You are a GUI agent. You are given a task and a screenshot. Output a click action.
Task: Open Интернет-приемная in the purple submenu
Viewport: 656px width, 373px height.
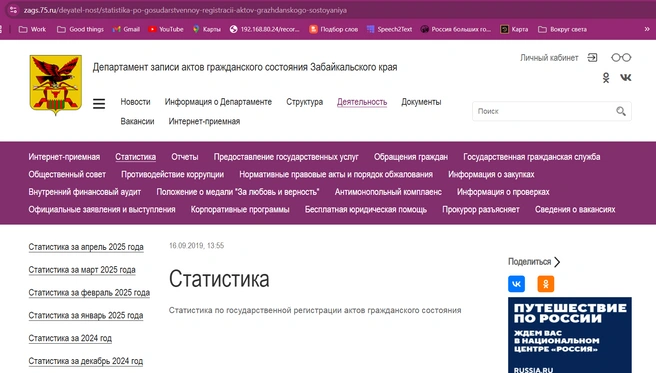click(64, 157)
